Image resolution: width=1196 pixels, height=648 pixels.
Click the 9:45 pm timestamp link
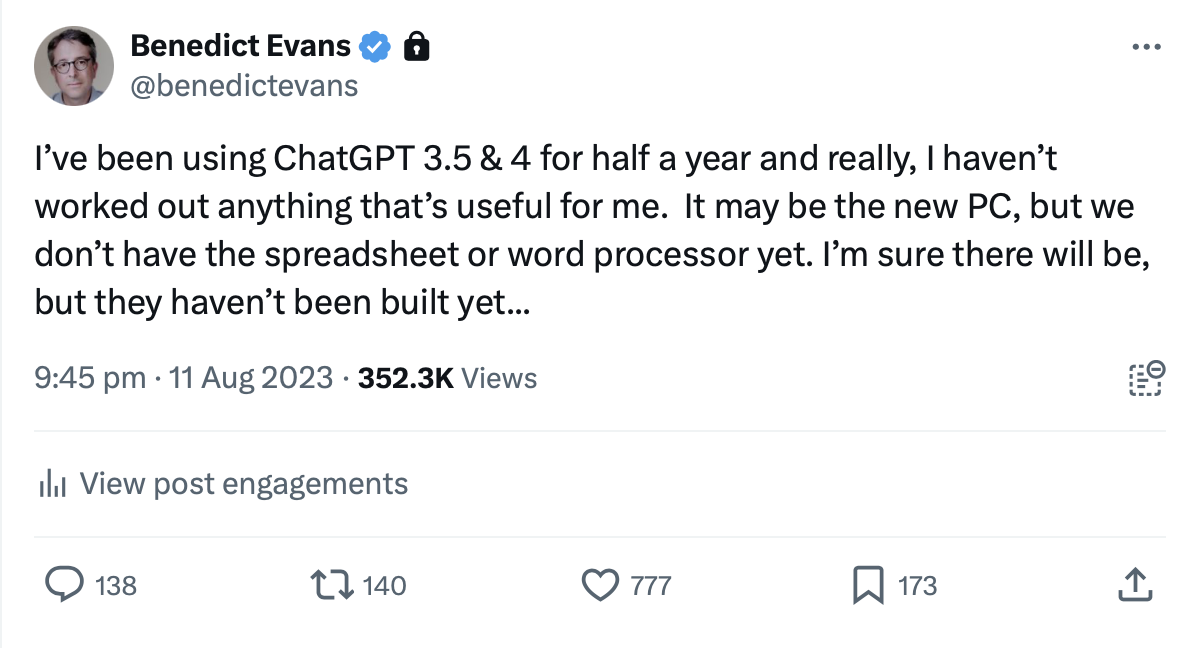(x=90, y=378)
